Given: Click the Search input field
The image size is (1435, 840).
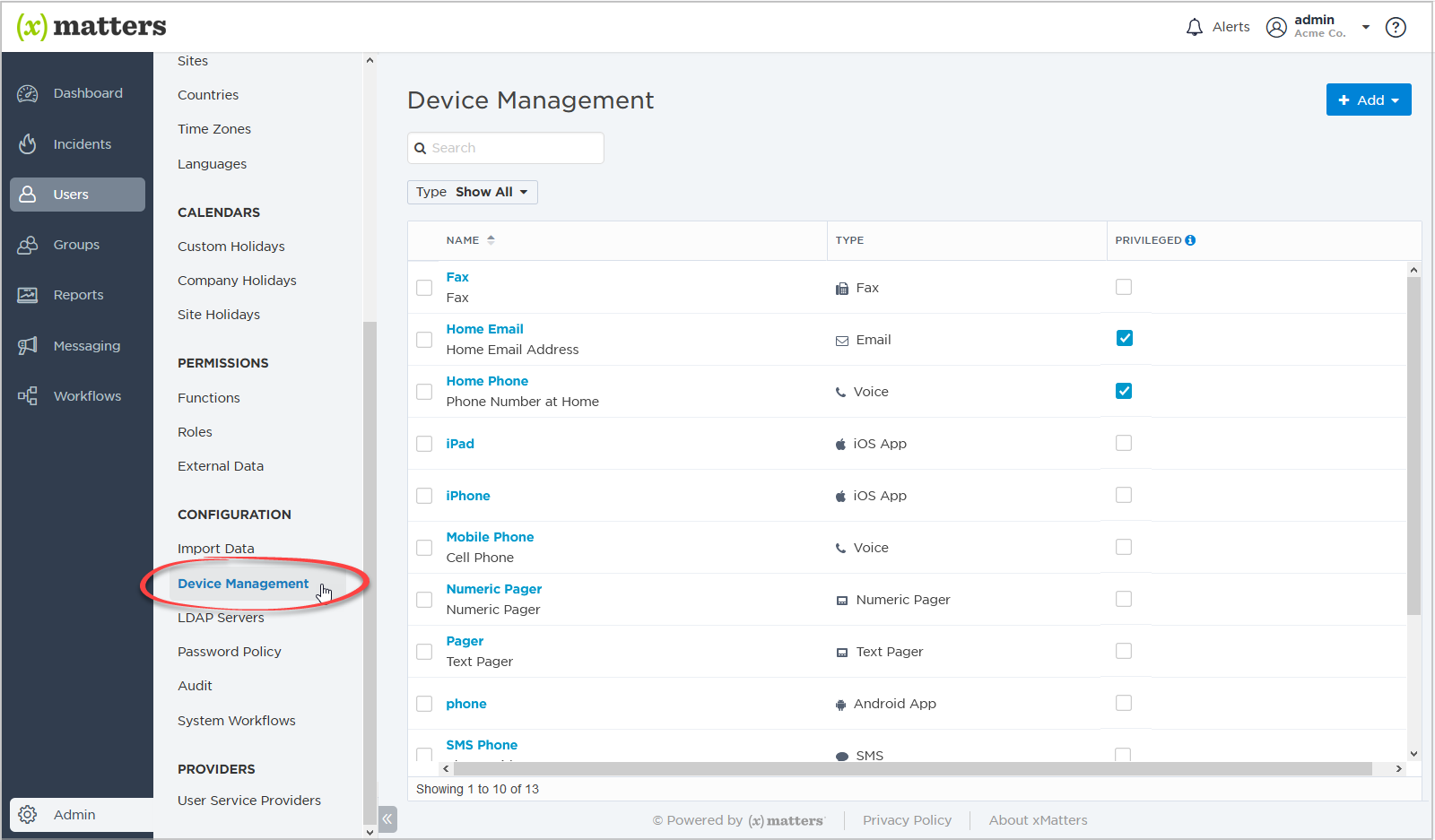Looking at the screenshot, I should (506, 148).
